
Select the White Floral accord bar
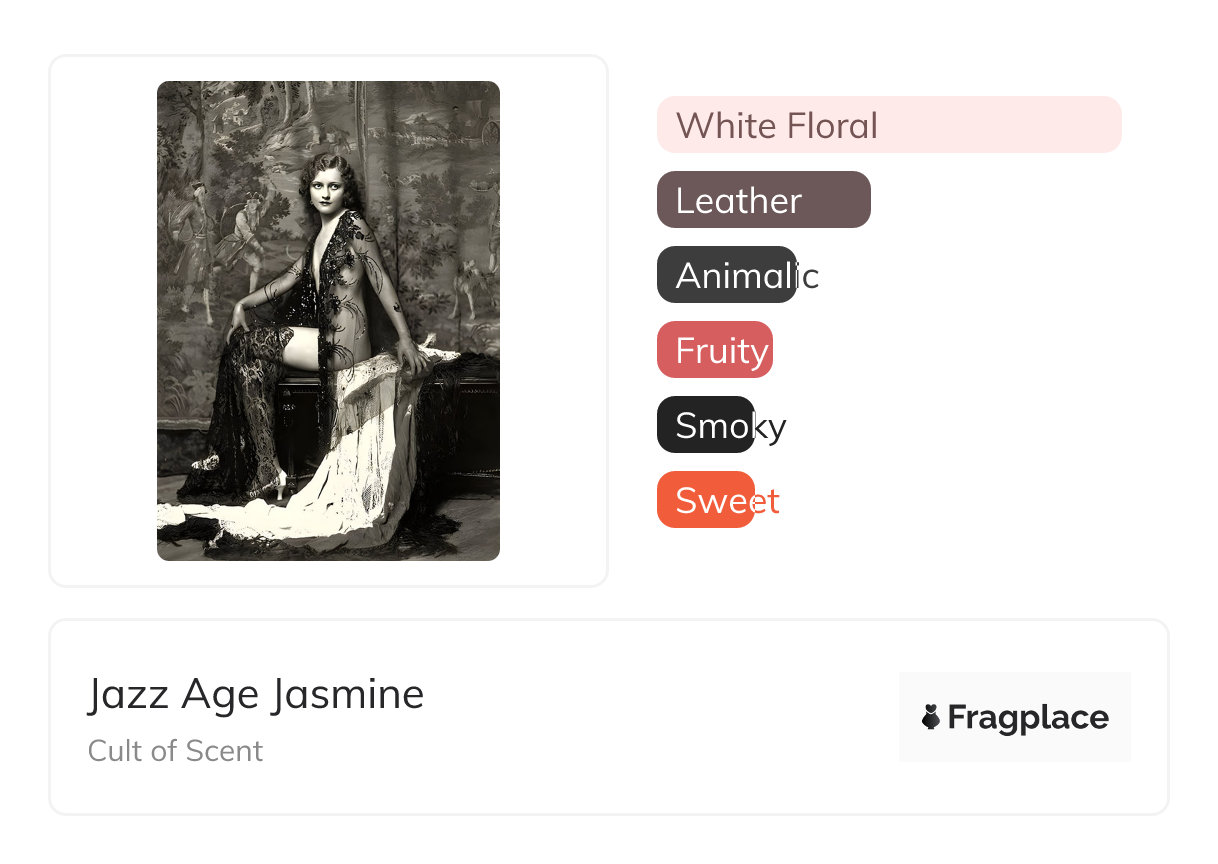tap(888, 125)
